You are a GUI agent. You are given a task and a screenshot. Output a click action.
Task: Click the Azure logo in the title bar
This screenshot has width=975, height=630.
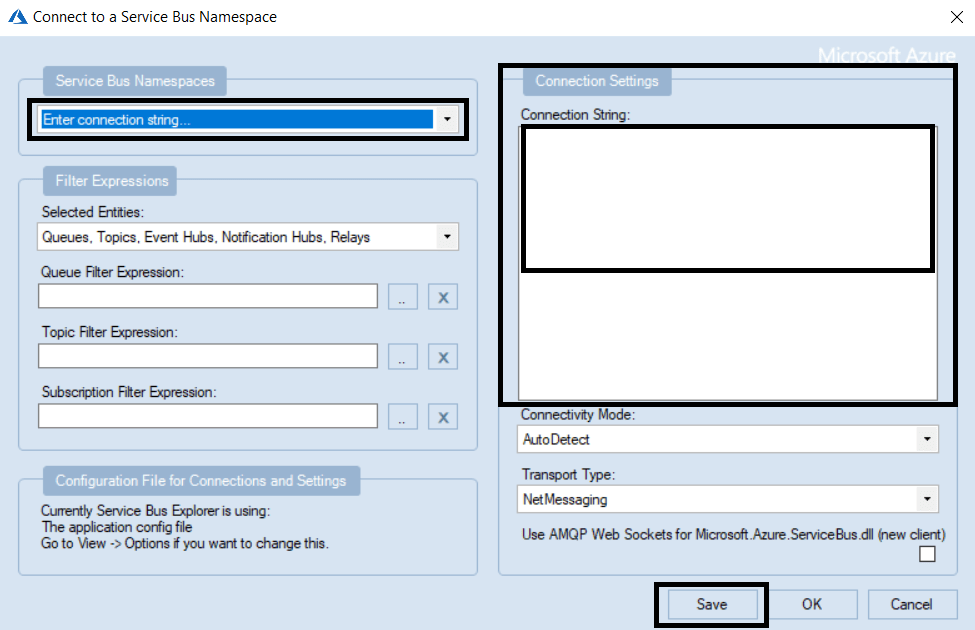point(17,16)
